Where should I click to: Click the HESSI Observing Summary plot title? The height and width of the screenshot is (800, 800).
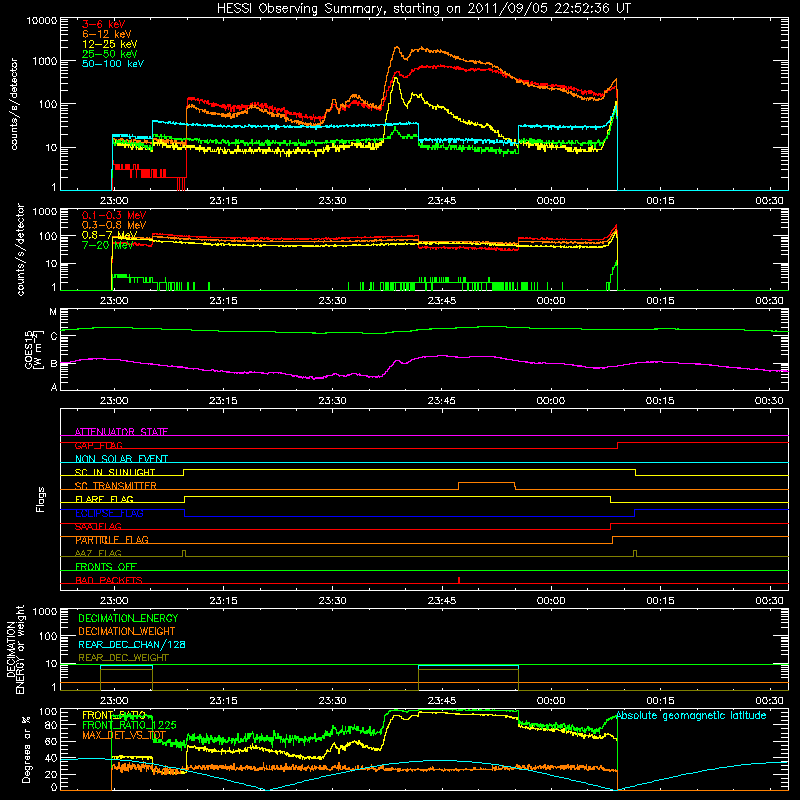coord(423,9)
